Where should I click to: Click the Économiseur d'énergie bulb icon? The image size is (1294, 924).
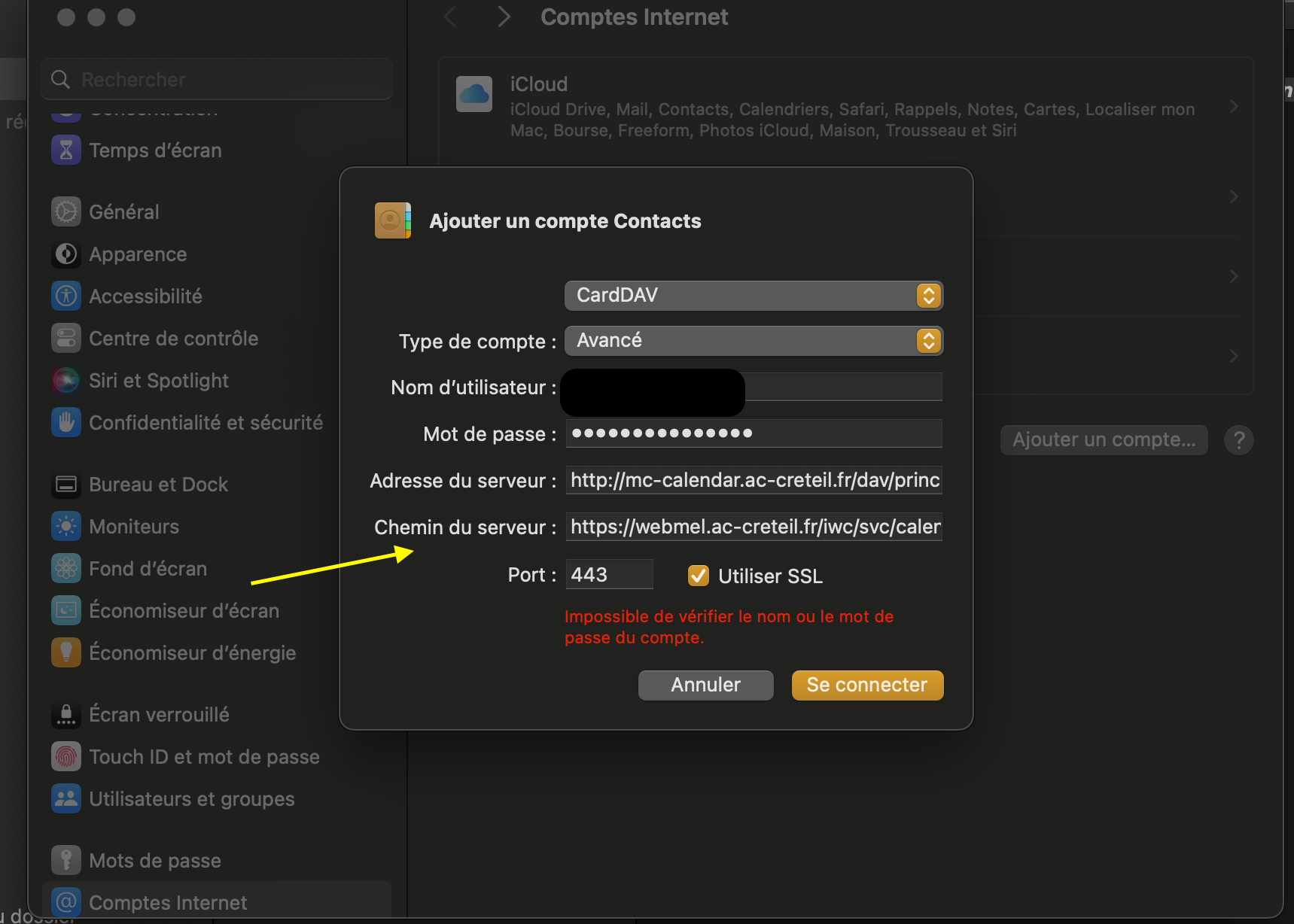coord(66,652)
